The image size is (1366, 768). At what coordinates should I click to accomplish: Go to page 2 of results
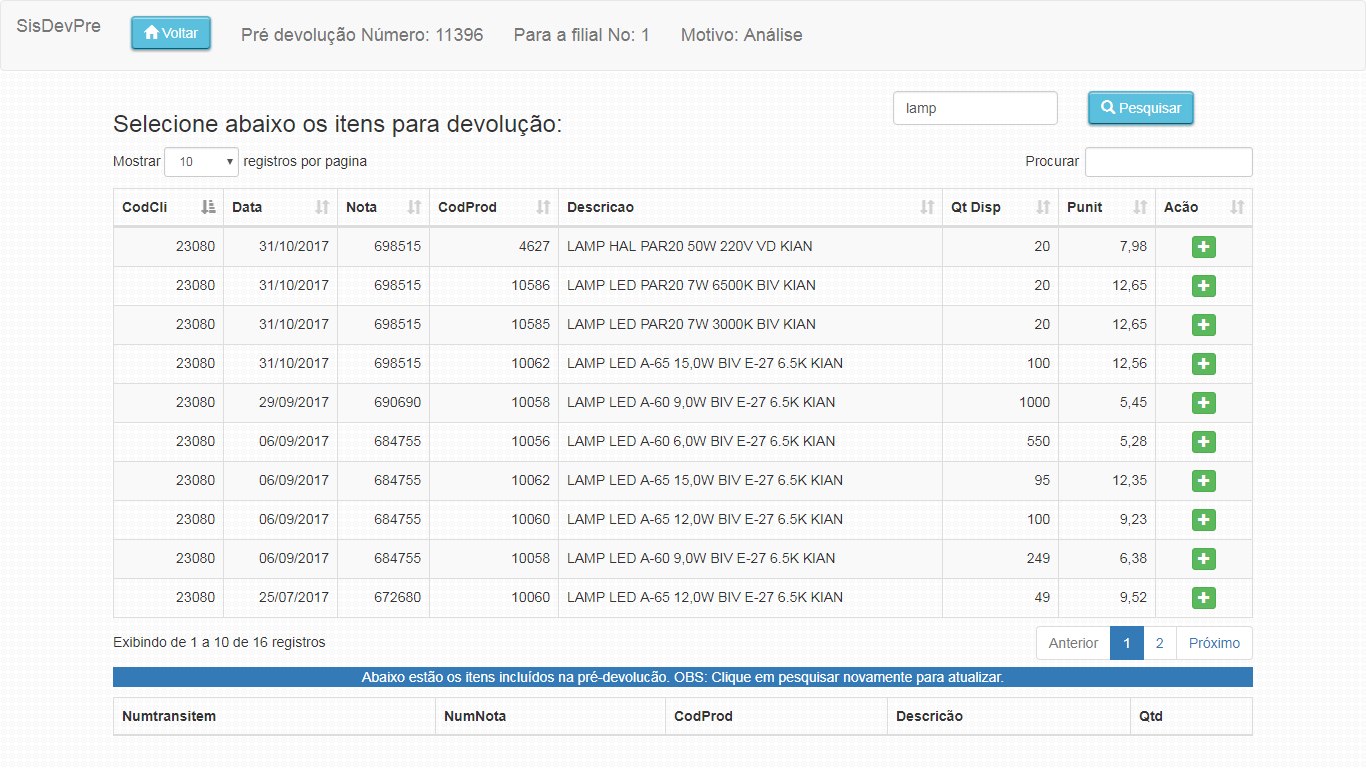pyautogui.click(x=1159, y=643)
